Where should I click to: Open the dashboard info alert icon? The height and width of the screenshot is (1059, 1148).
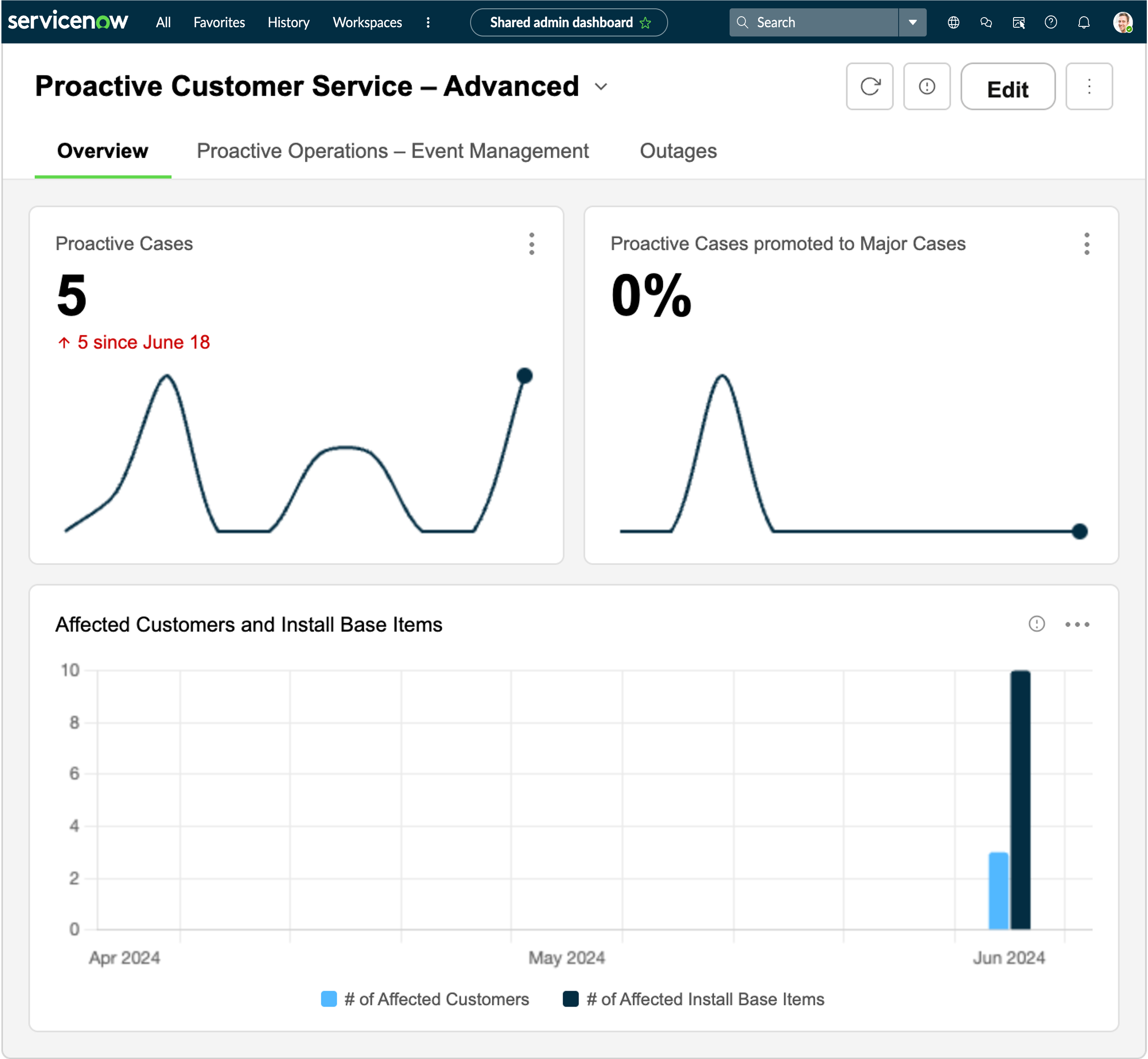[927, 87]
